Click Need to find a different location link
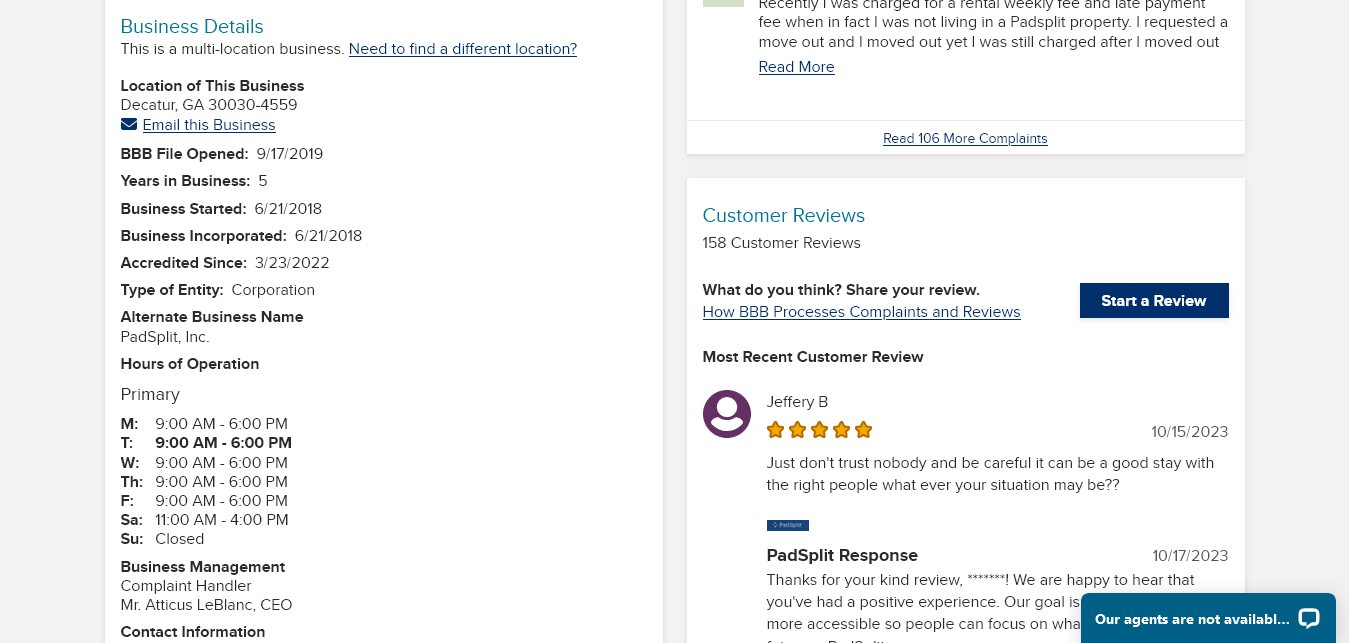Screen dimensions: 1349x643 coord(463,49)
